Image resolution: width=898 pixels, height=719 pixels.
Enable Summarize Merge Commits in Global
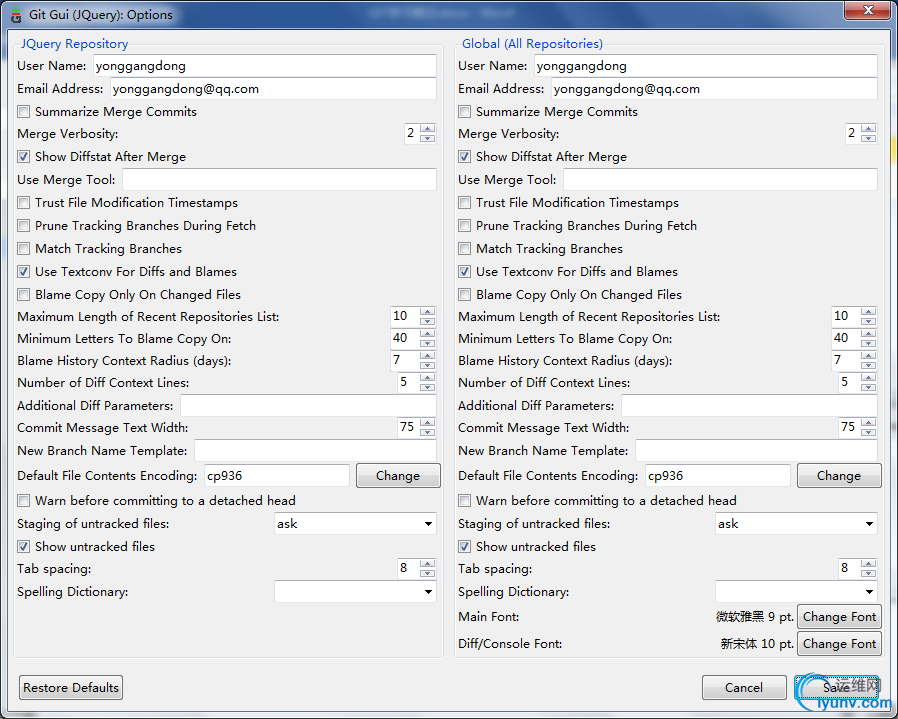tap(464, 112)
